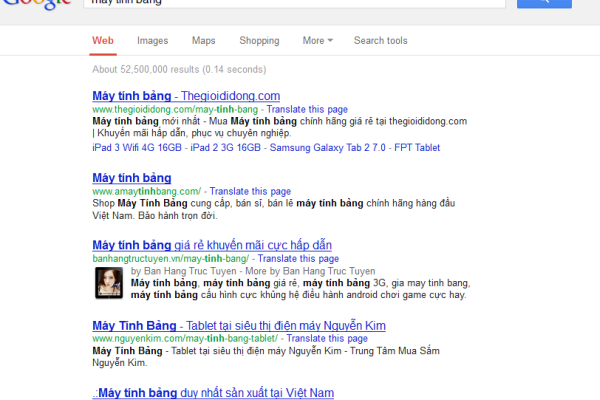
Task: Open Máy tính bảng - Thegioididong.com result
Action: [x=186, y=96]
